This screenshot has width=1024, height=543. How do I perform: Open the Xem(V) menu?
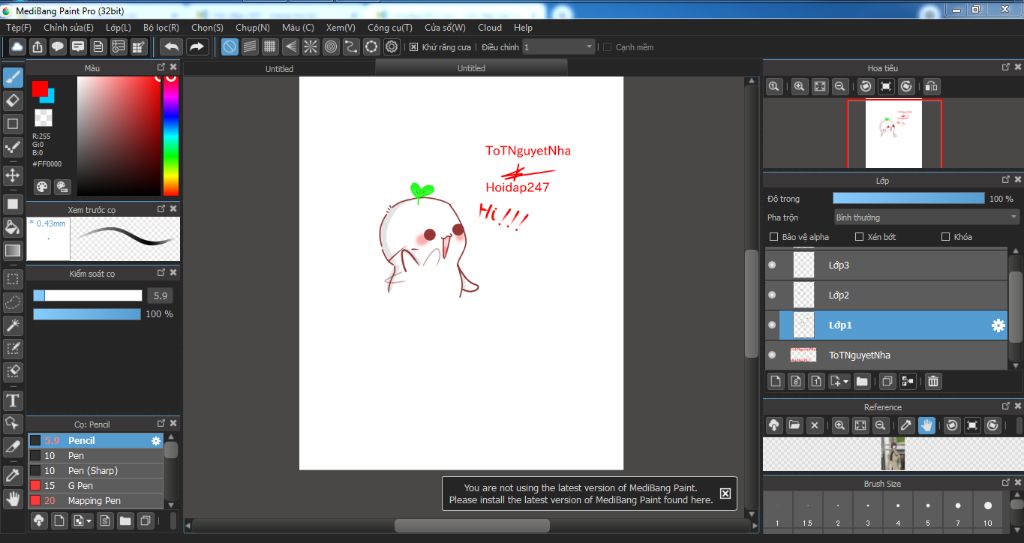(x=341, y=27)
